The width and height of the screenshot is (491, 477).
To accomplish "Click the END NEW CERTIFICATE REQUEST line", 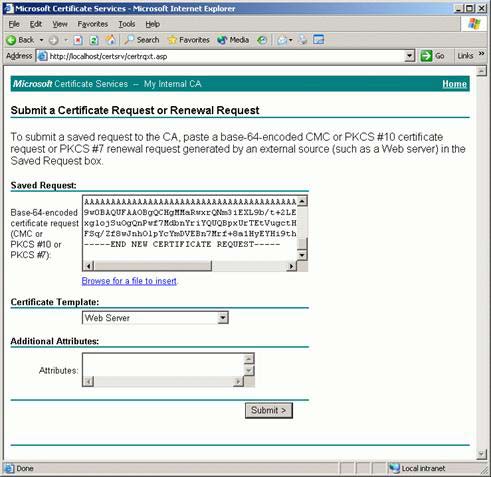I will [x=182, y=244].
